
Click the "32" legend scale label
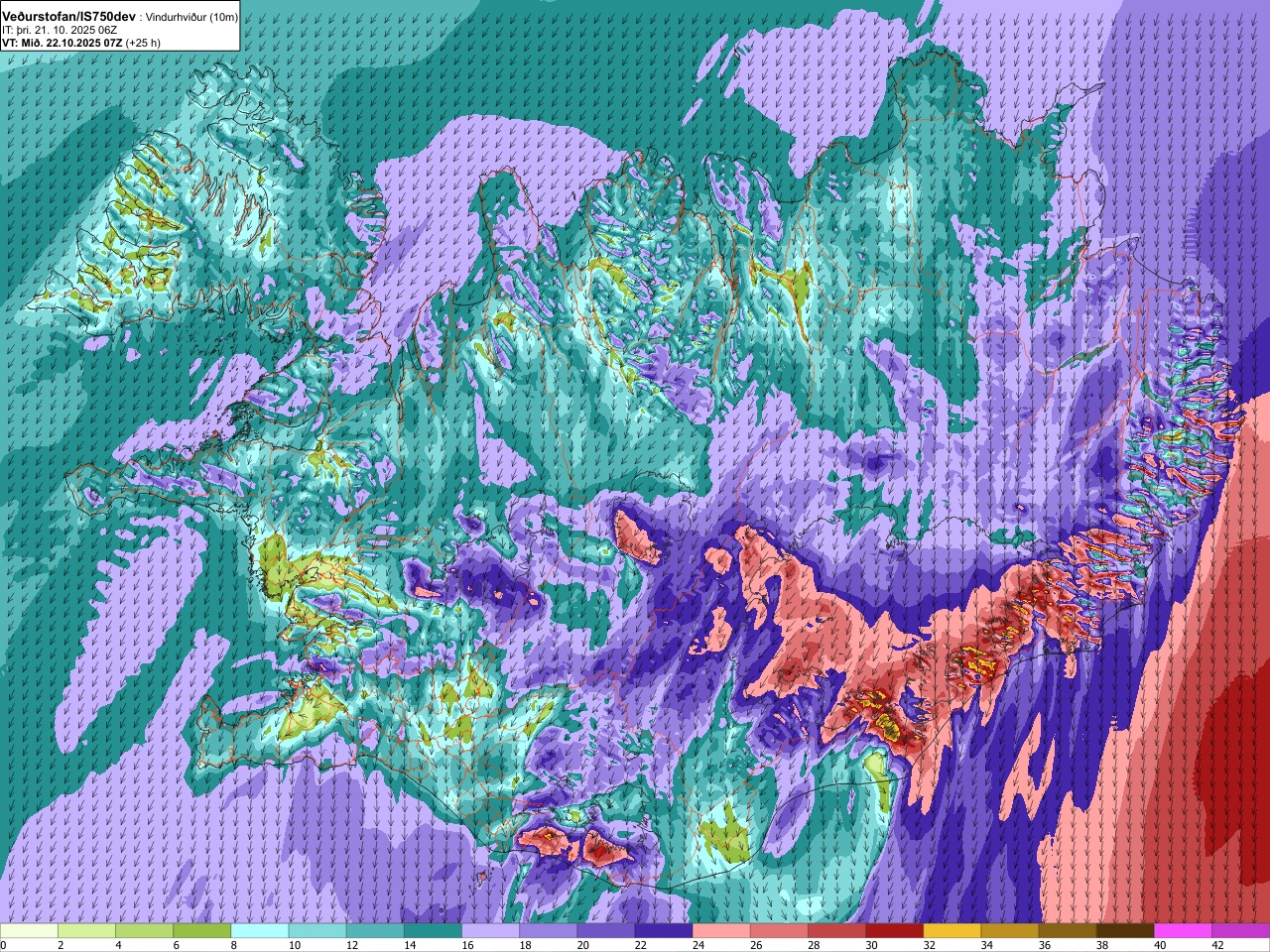pos(930,945)
